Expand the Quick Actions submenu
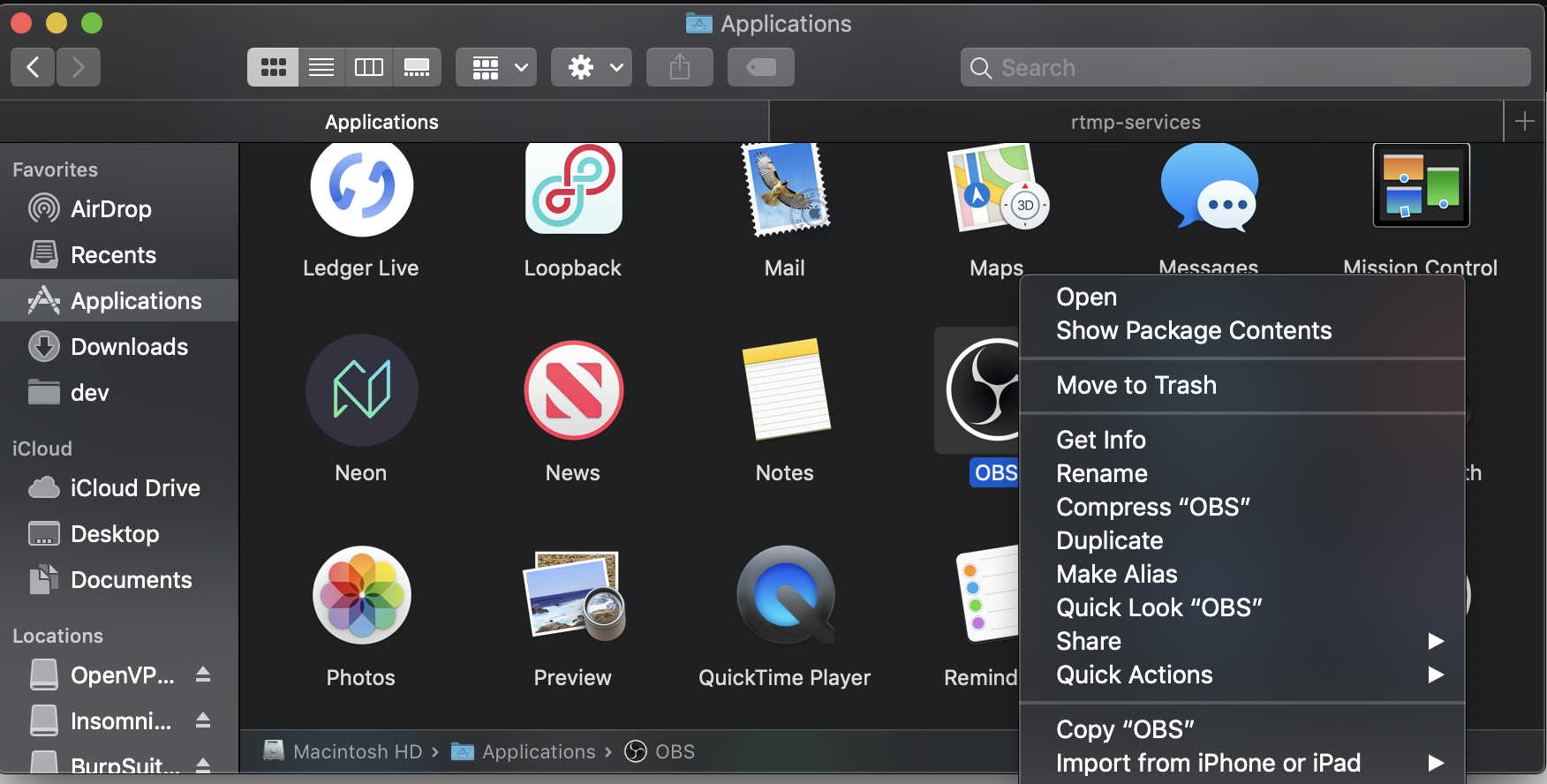Screen dimensions: 1547x784 pos(1242,675)
